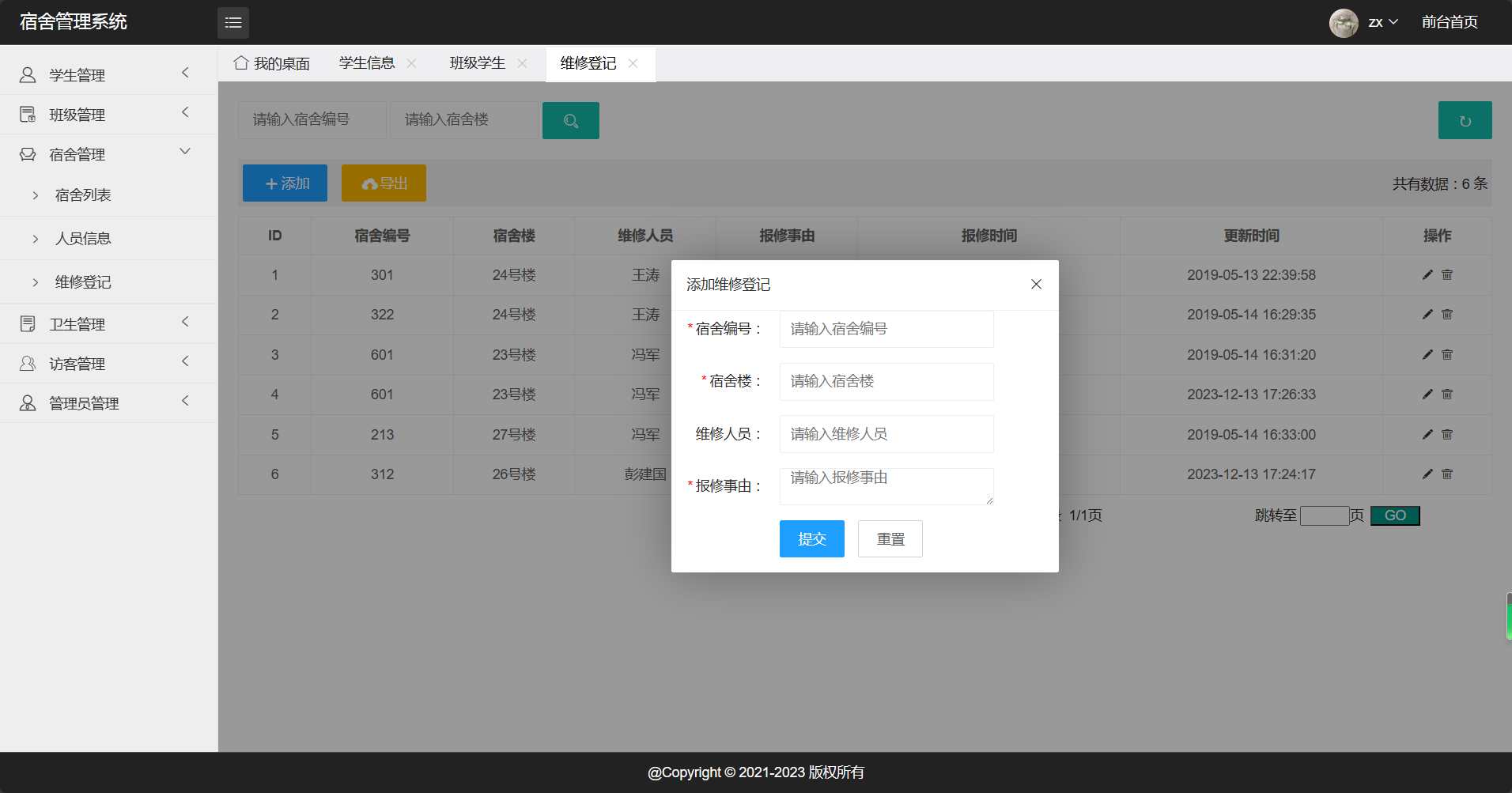Viewport: 1512px width, 793px height.
Task: Expand the 班级管理 menu chevron
Action: (x=185, y=112)
